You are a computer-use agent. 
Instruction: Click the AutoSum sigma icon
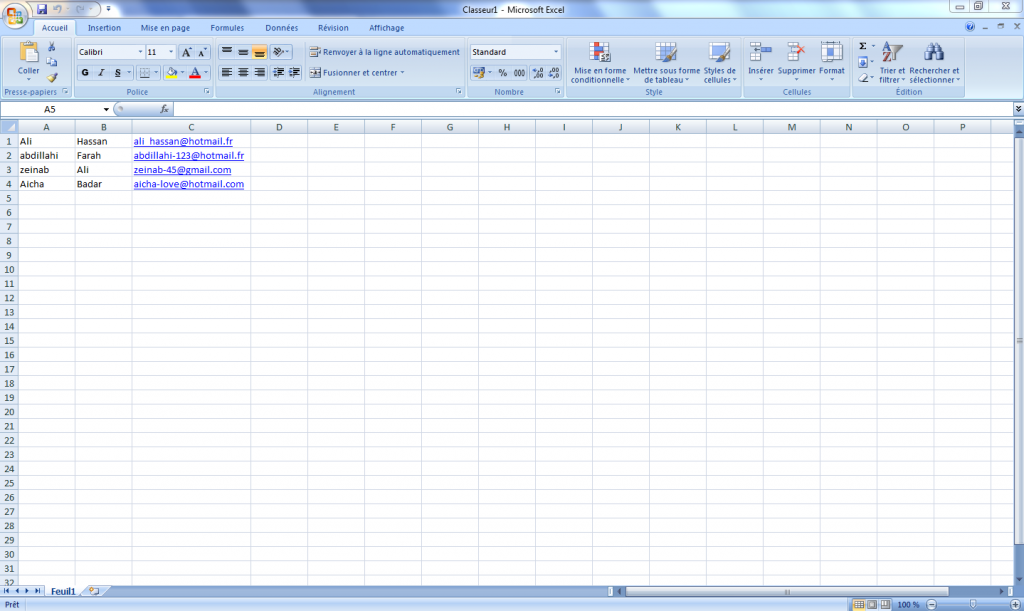(862, 46)
